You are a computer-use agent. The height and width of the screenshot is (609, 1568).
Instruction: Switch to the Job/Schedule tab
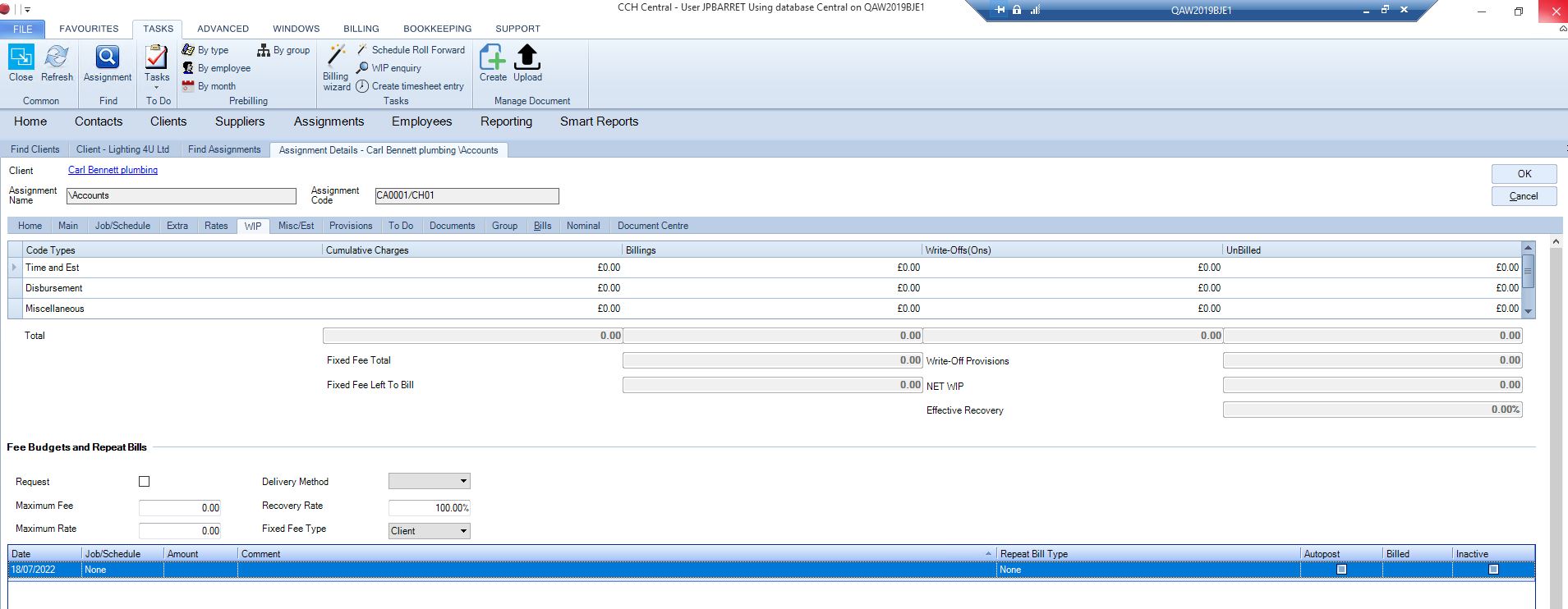pos(122,226)
